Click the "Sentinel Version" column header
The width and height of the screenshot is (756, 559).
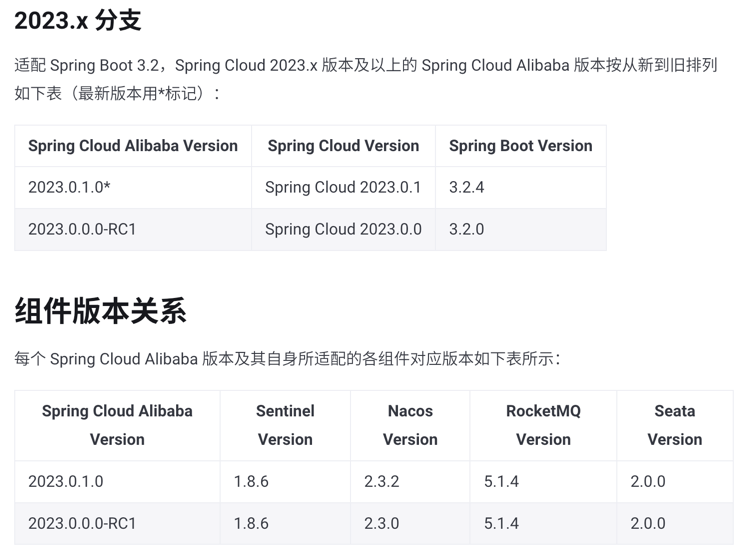(285, 425)
